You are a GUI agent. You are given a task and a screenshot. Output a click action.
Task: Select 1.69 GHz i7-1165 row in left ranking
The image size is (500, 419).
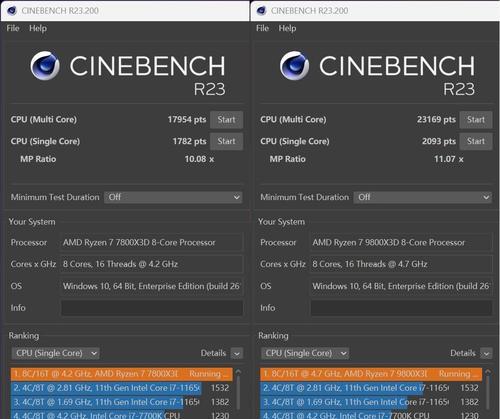[x=122, y=402]
